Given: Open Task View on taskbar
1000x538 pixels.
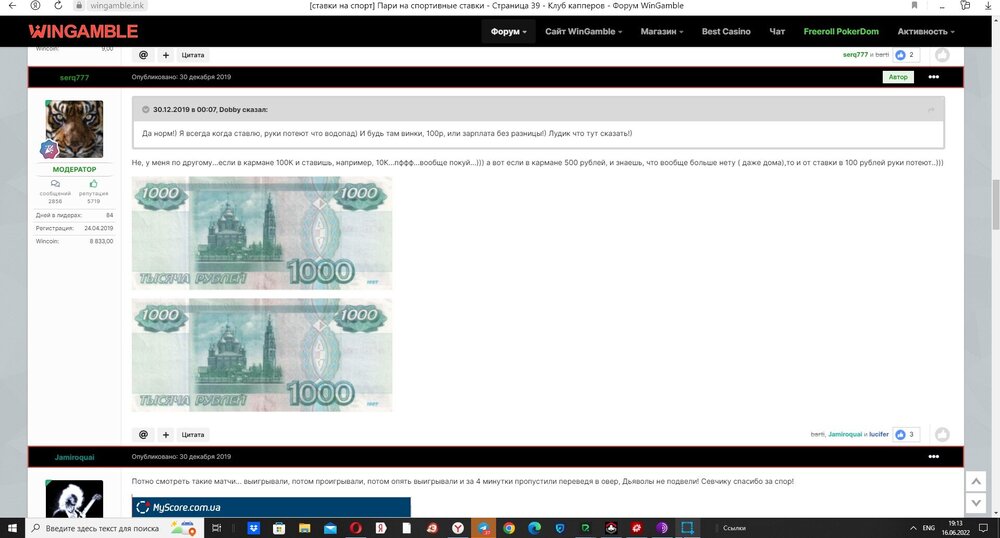Looking at the screenshot, I should coord(216,528).
